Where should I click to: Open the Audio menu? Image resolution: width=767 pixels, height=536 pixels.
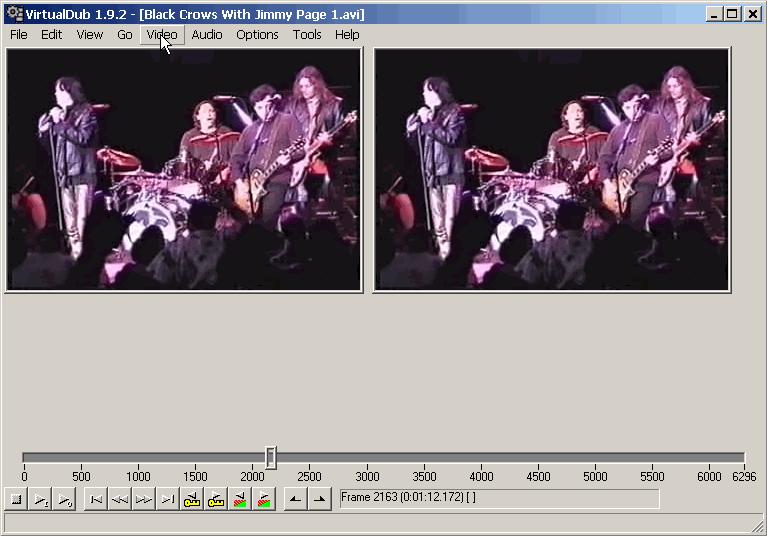click(207, 35)
